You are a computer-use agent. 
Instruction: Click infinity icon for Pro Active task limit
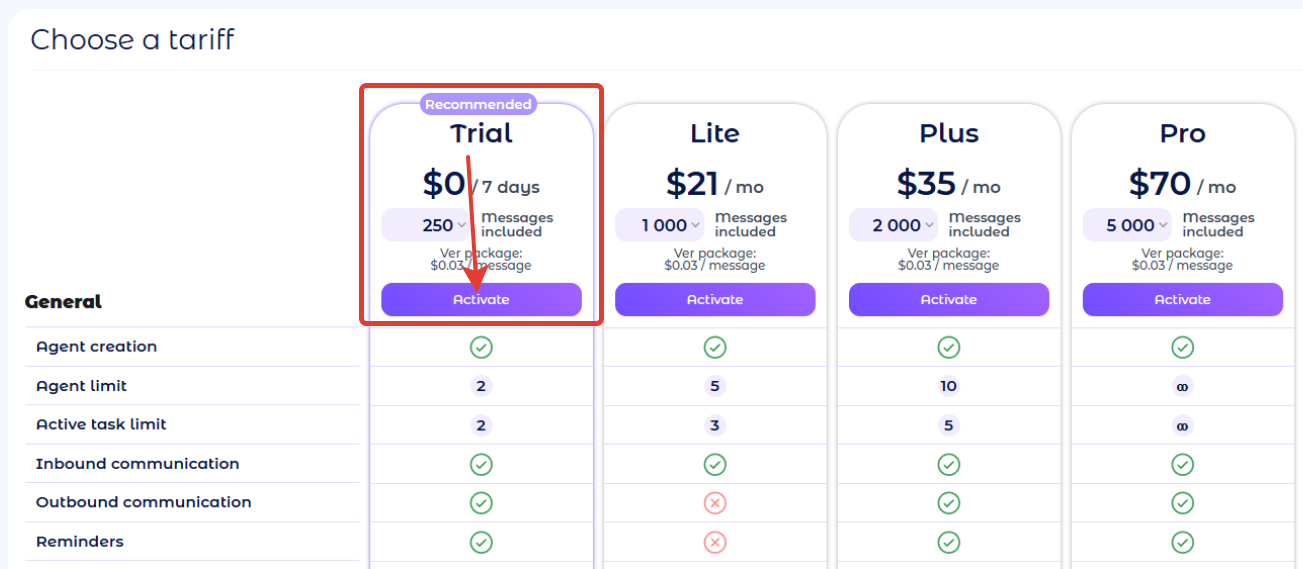click(x=1182, y=425)
